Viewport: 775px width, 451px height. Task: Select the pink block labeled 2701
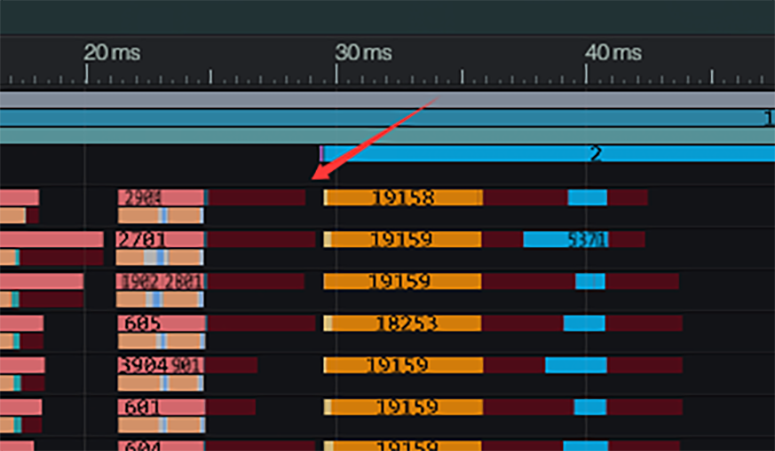click(x=160, y=240)
